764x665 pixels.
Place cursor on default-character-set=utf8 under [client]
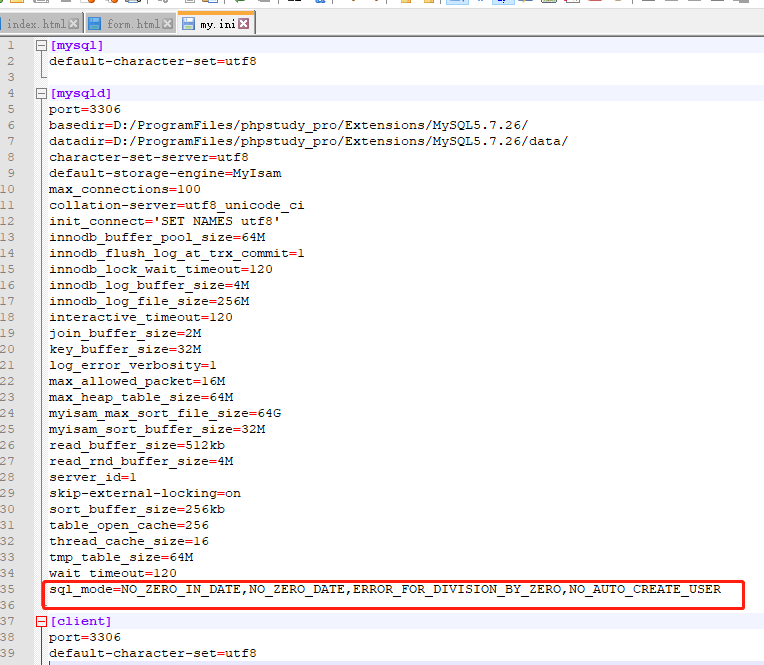click(x=153, y=653)
